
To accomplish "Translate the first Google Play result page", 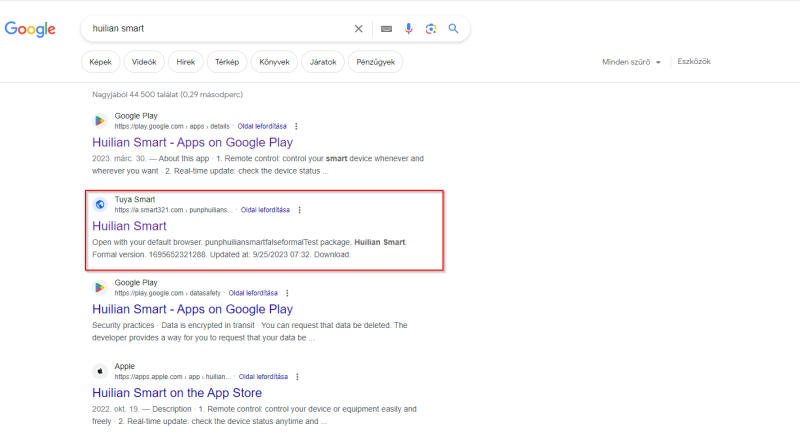I will click(262, 127).
